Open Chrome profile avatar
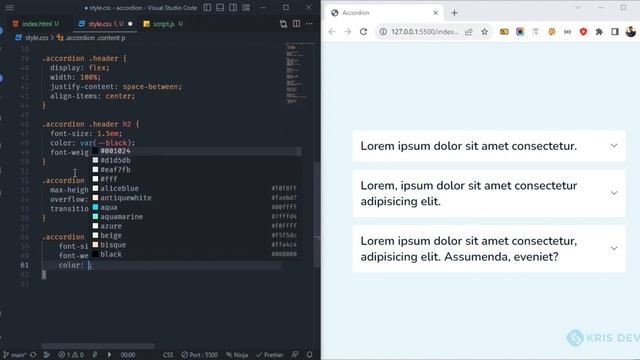This screenshot has width=640, height=360. coord(631,32)
